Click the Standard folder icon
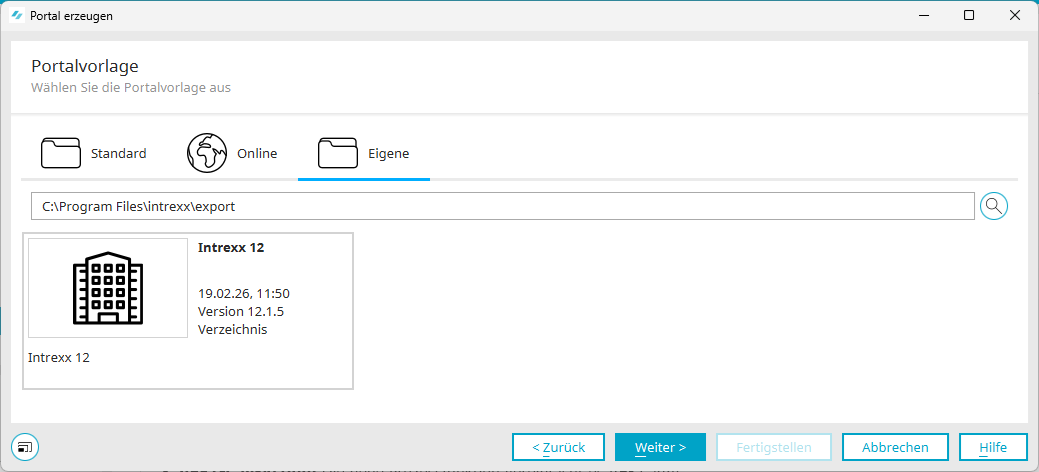1039x472 pixels. [61, 153]
